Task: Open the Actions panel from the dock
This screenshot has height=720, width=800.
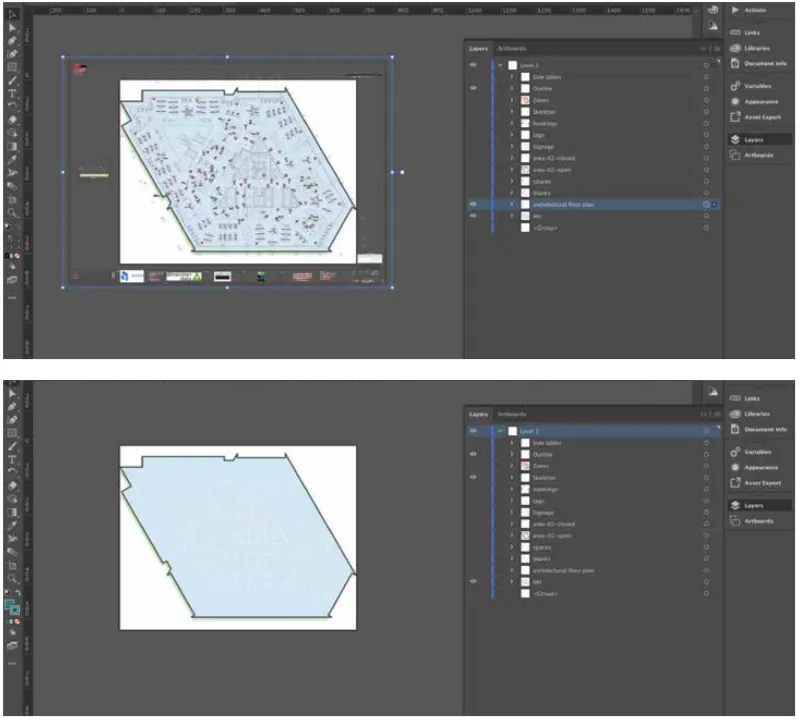Action: 755,10
